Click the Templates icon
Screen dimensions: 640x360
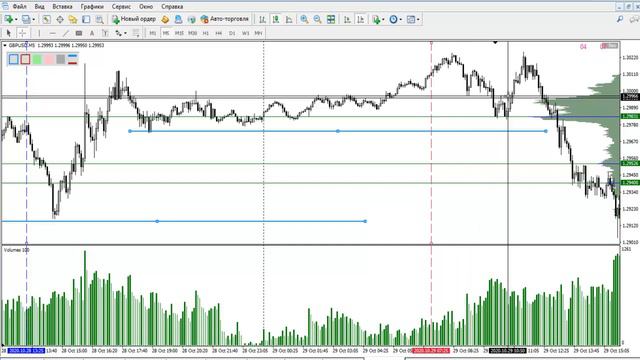[x=411, y=19]
